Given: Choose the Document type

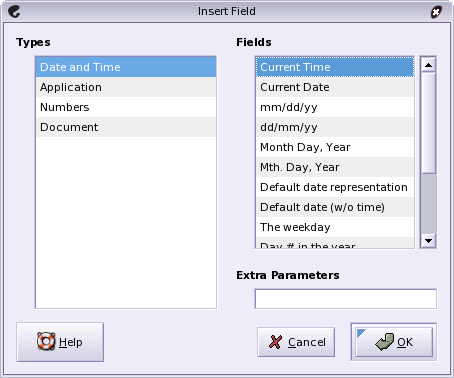Looking at the screenshot, I should (x=126, y=127).
